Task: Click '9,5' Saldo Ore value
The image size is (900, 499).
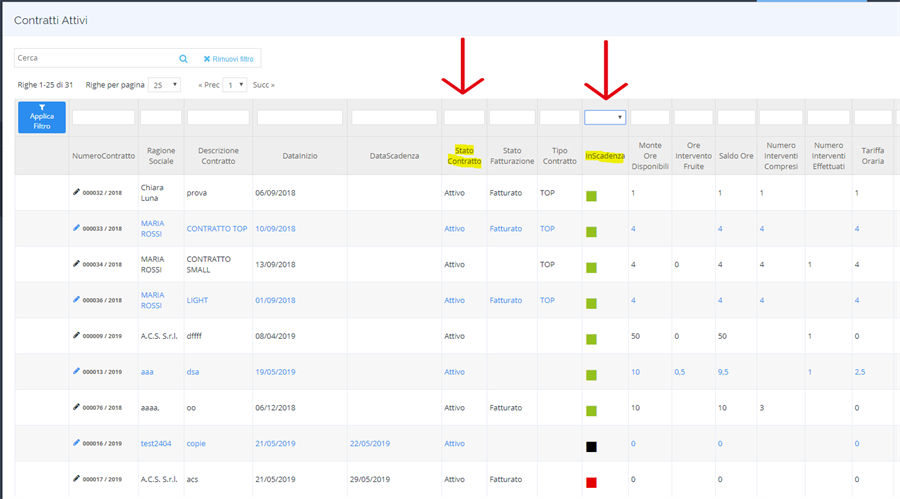Action: point(723,372)
